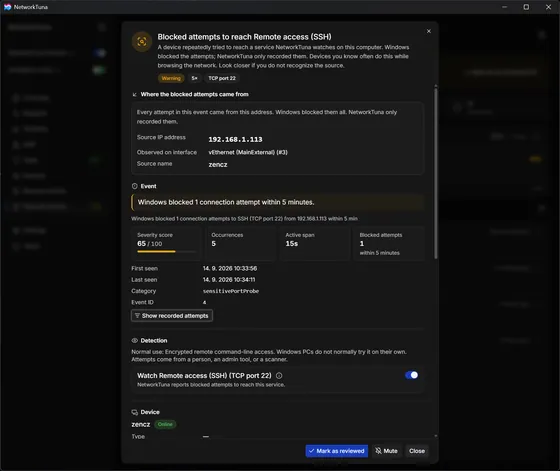Show recorded attempts

point(172,316)
